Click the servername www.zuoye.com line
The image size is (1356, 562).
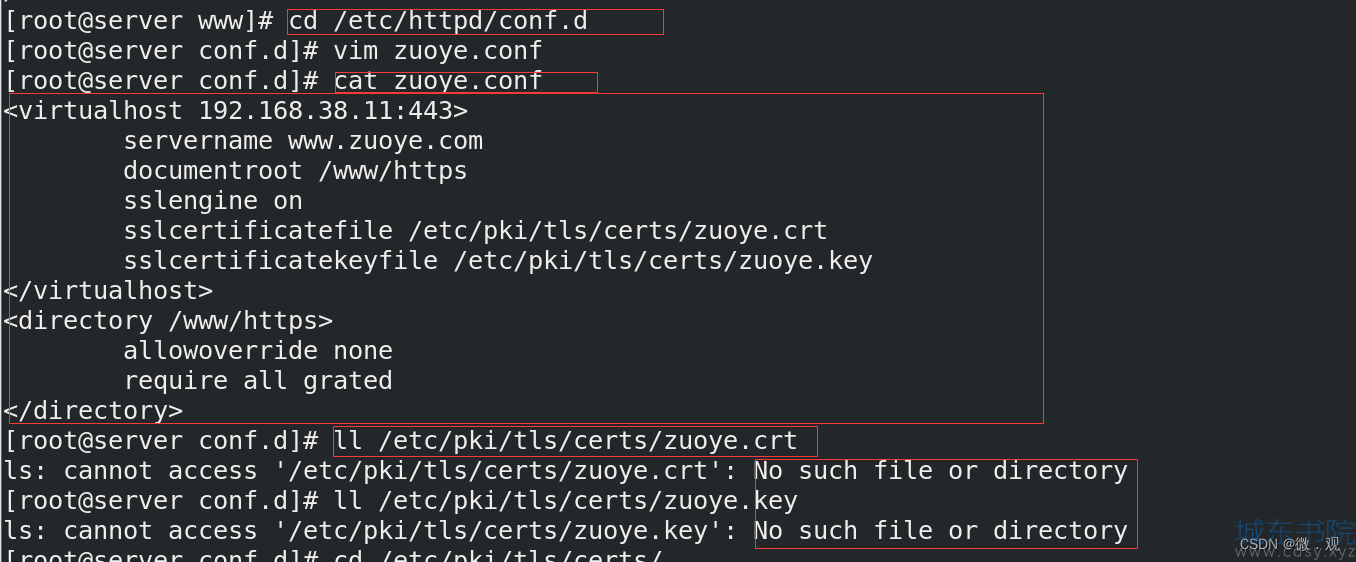pos(303,141)
